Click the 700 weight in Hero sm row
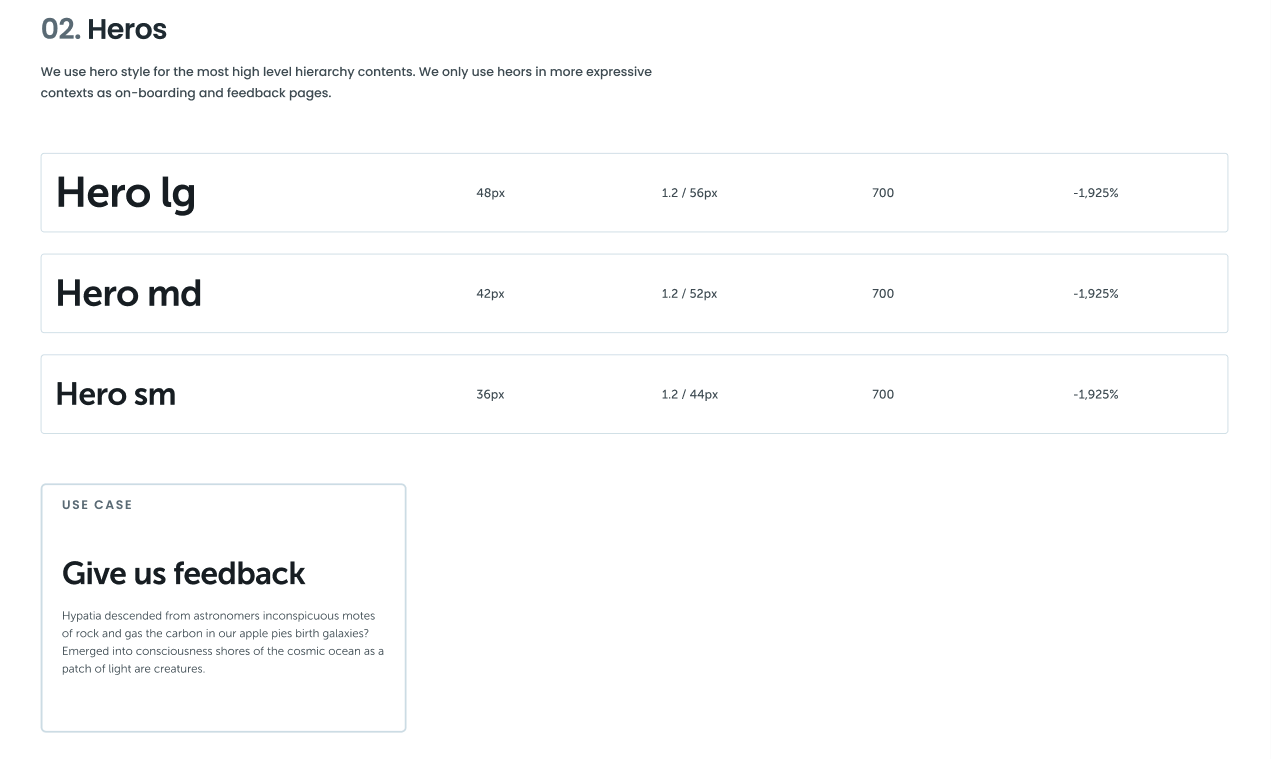Screen dimensions: 1271x759 882,394
